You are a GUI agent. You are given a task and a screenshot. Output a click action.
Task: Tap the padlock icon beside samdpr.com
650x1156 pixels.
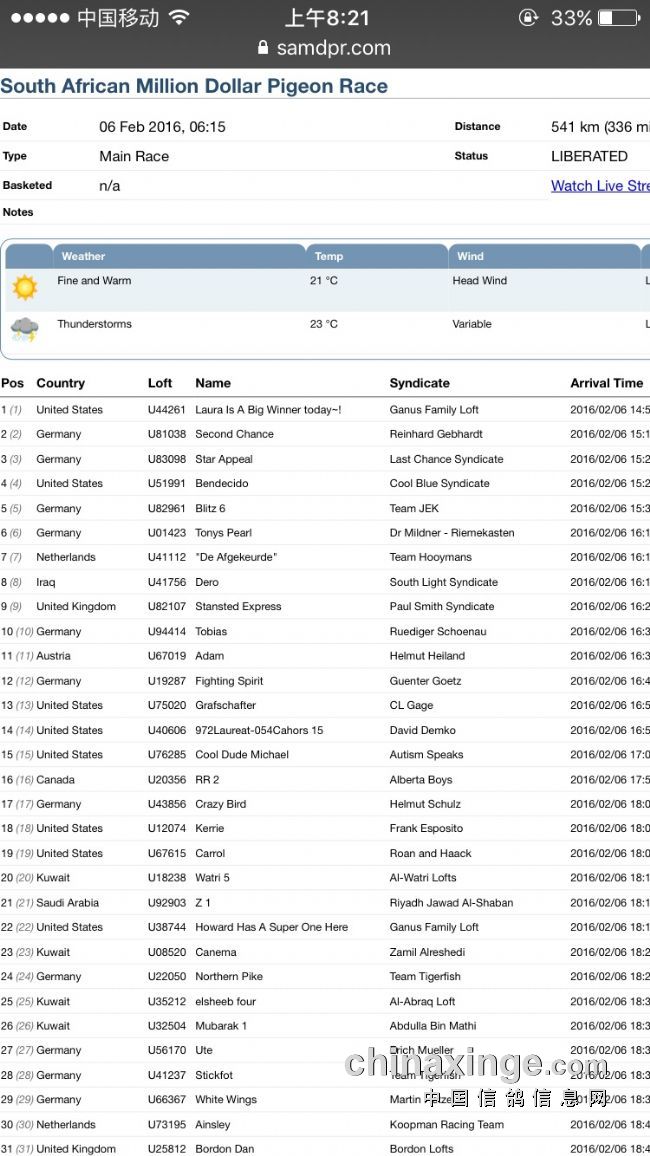tap(263, 47)
